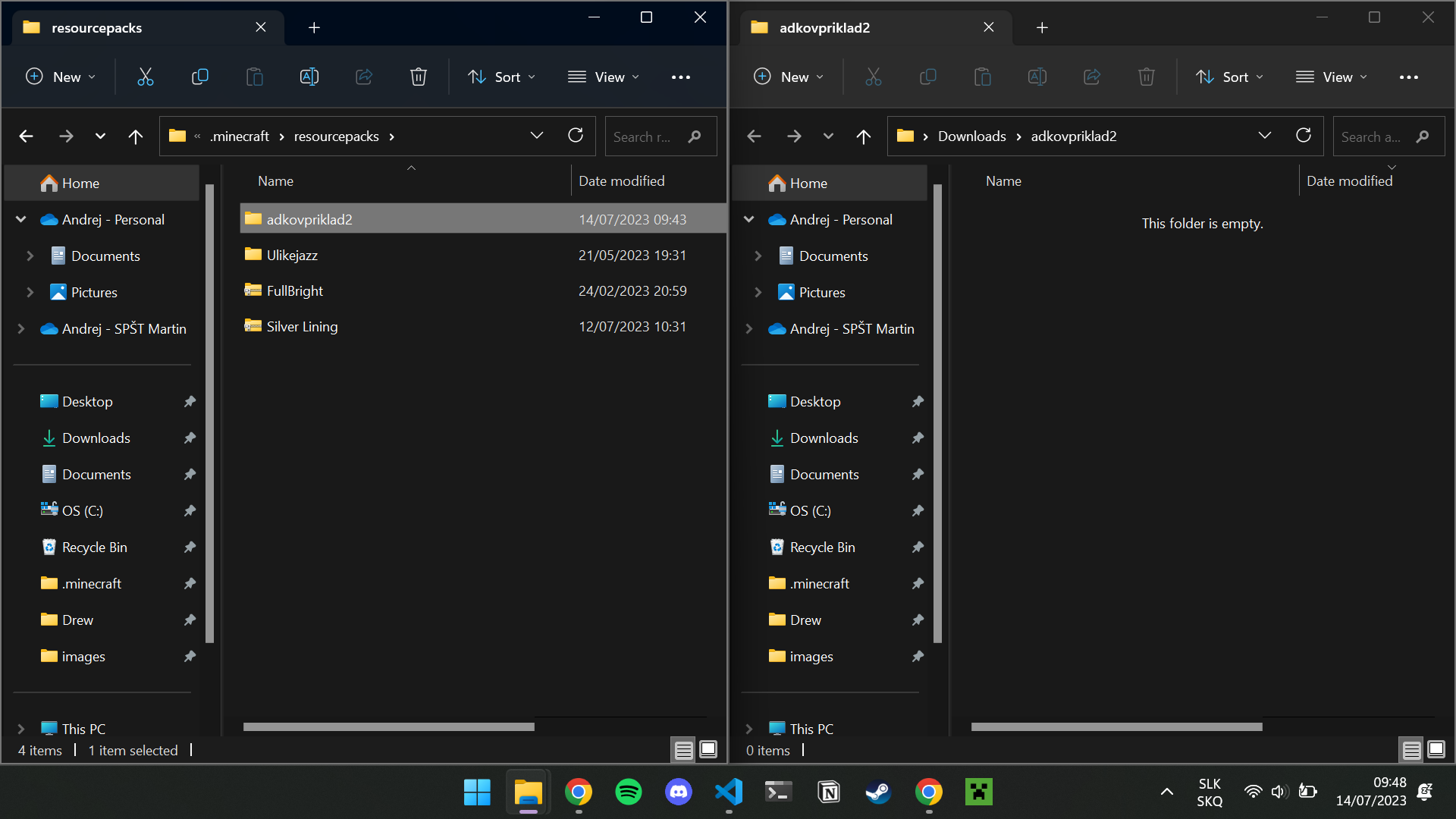The width and height of the screenshot is (1456, 819).
Task: Open Discord from the taskbar
Action: (x=678, y=792)
